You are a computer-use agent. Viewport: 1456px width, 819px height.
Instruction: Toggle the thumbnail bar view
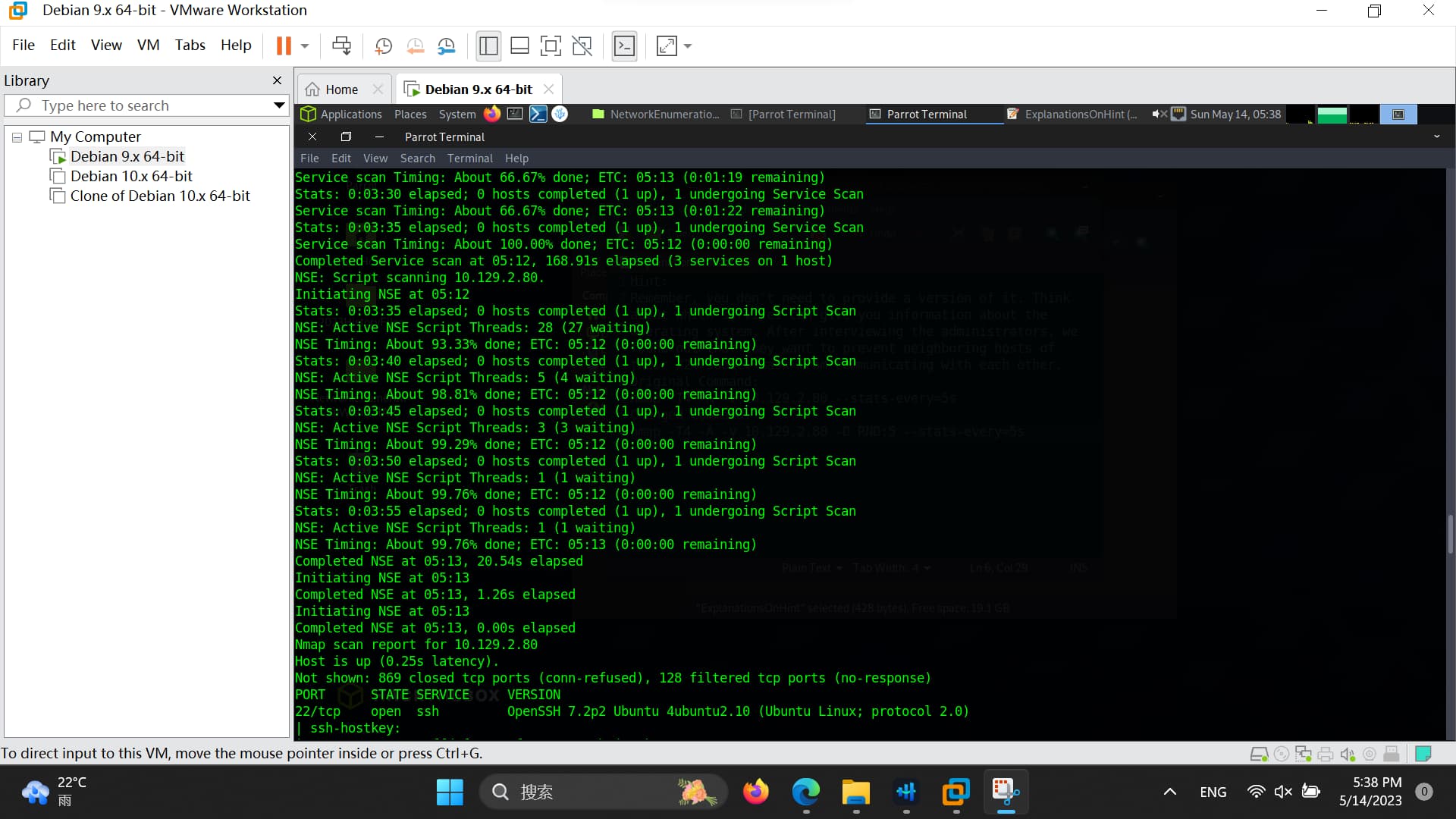click(x=519, y=46)
